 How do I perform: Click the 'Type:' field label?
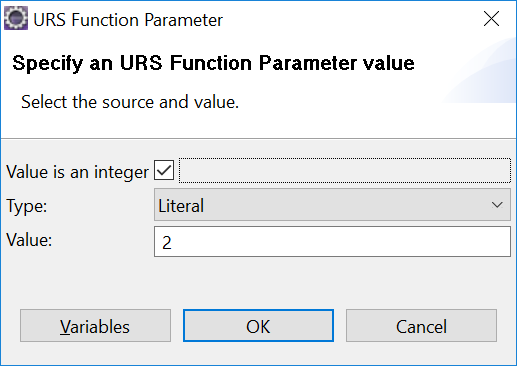click(x=27, y=206)
